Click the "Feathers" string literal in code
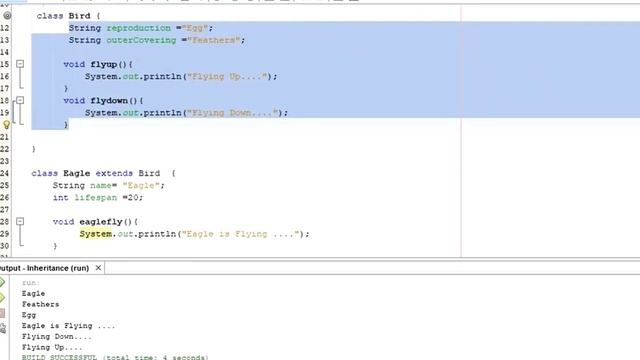Viewport: 640px width, 360px height. (x=214, y=40)
